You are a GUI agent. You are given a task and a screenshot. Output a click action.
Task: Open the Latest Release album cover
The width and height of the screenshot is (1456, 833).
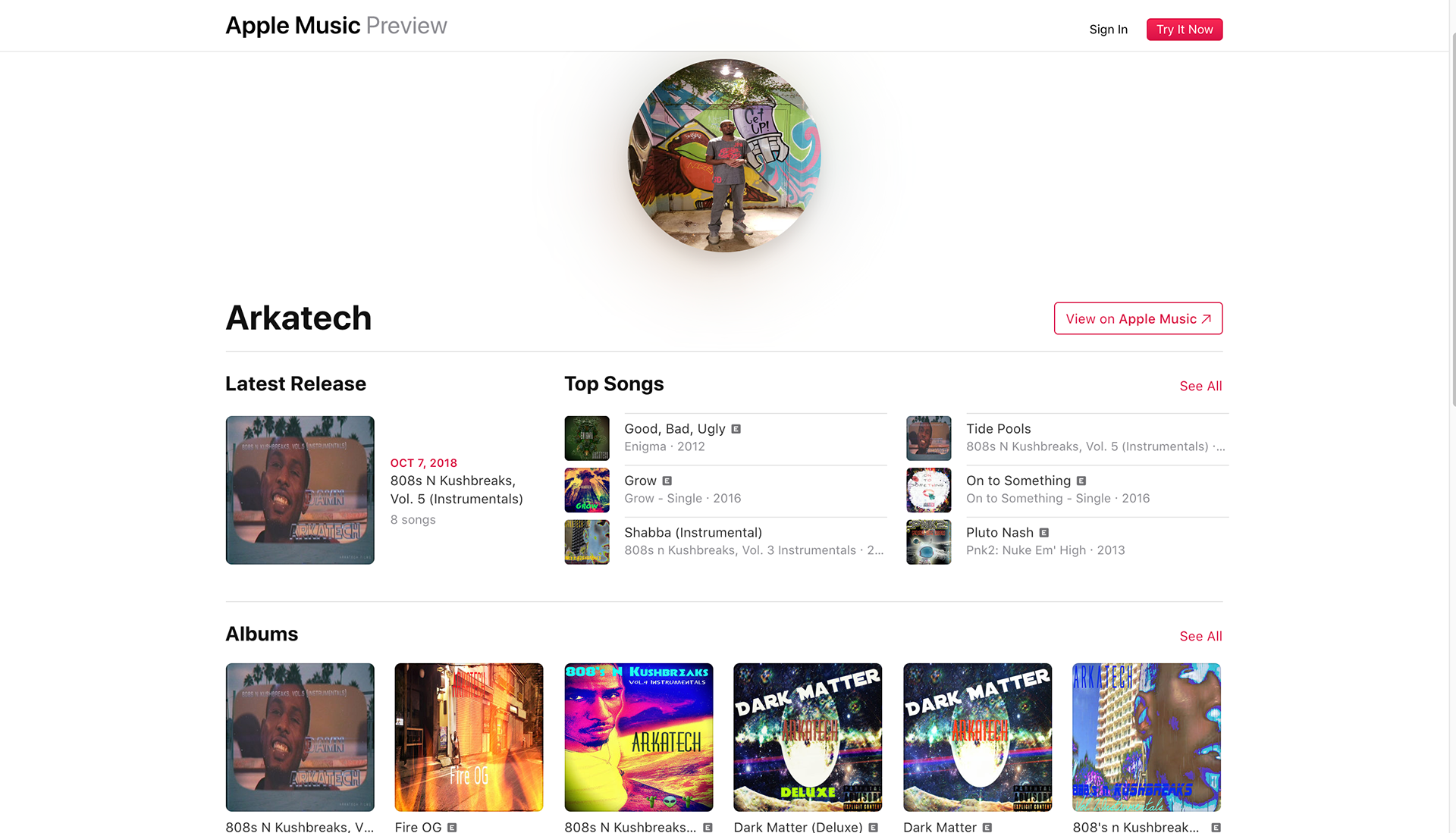pyautogui.click(x=300, y=490)
